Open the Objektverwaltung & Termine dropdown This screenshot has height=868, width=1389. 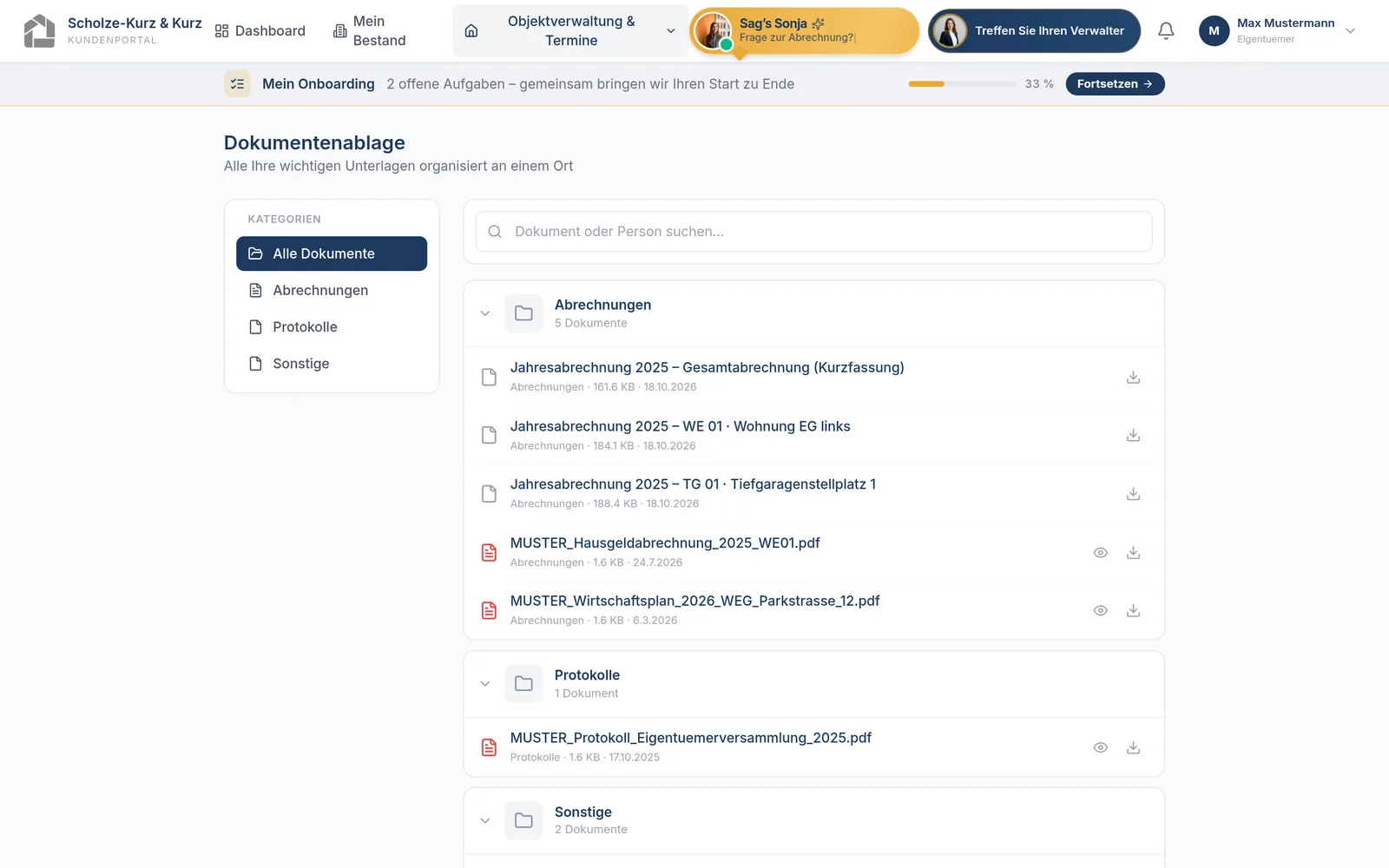(x=570, y=31)
